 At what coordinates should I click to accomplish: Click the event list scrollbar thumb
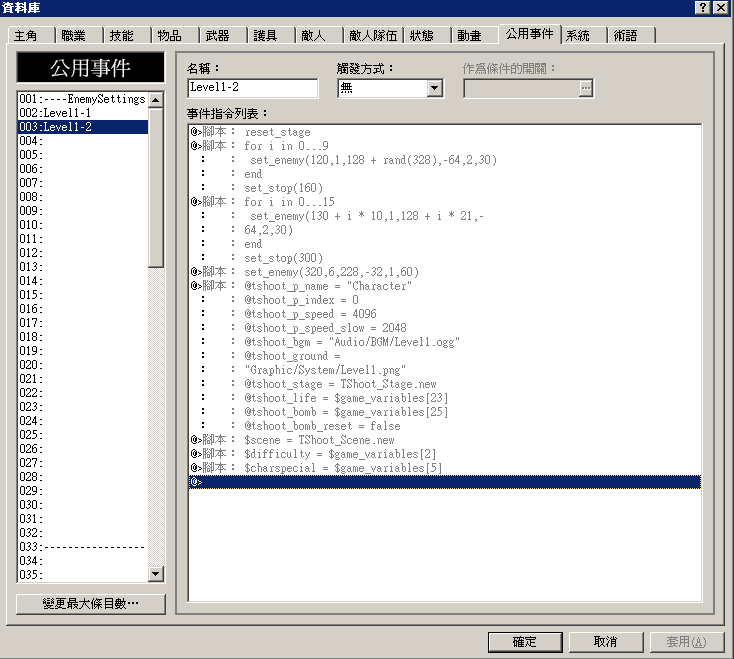click(x=155, y=187)
